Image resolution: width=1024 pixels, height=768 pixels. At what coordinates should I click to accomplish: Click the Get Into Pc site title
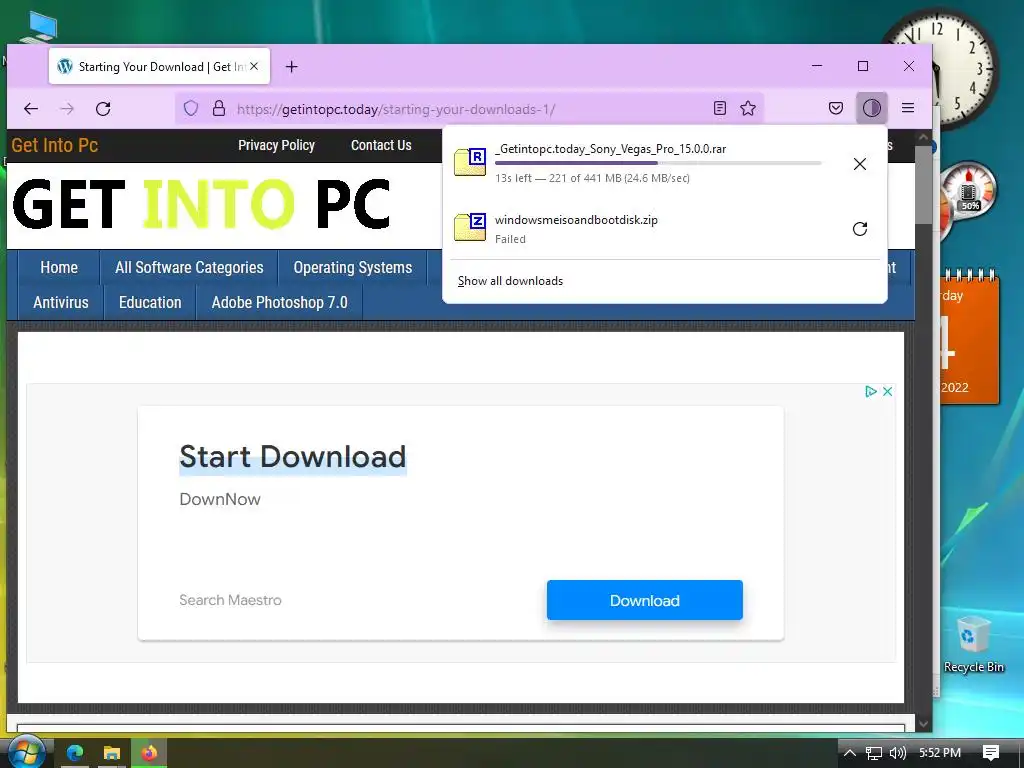coord(55,145)
